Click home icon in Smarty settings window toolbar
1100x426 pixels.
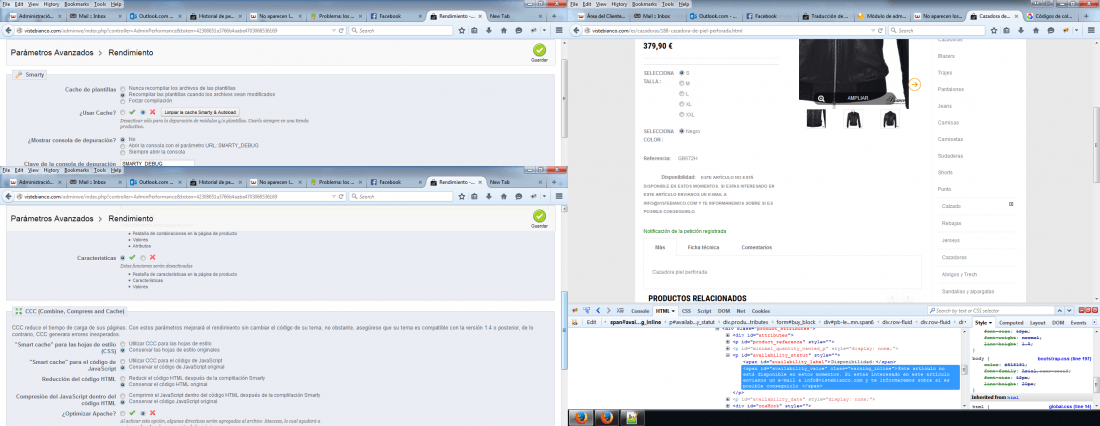pyautogui.click(x=504, y=30)
